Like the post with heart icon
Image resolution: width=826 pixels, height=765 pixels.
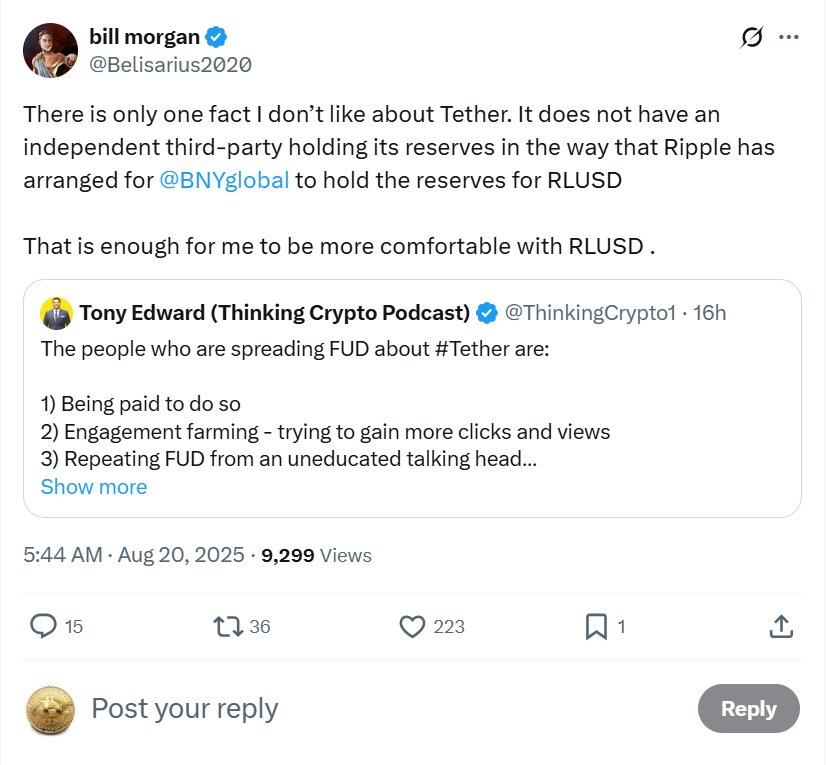point(413,626)
